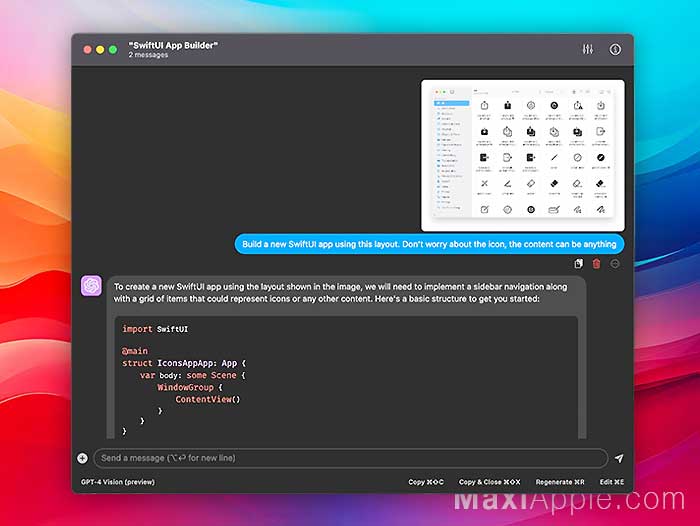
Task: Click the ChatGPT assistant avatar icon
Action: click(x=91, y=286)
